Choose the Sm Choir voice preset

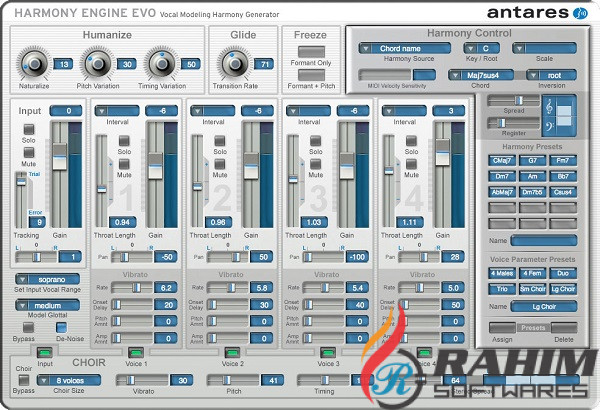point(532,289)
